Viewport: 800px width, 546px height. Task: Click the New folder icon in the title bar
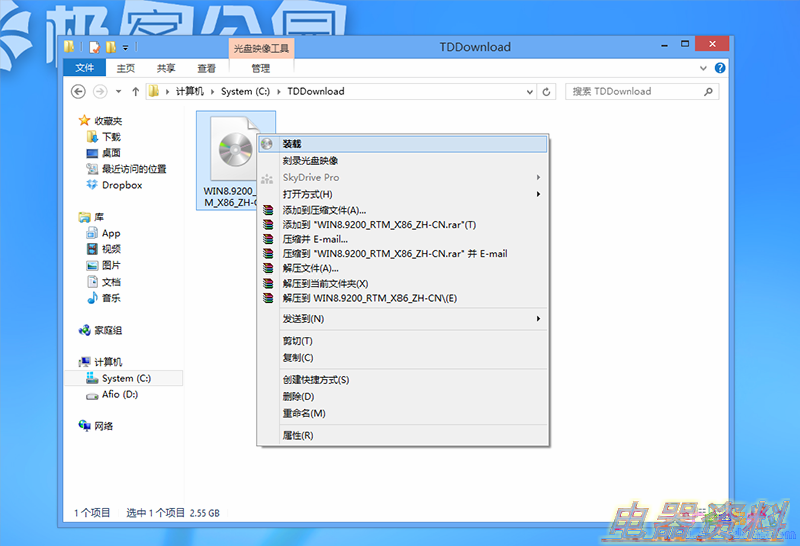[x=109, y=47]
